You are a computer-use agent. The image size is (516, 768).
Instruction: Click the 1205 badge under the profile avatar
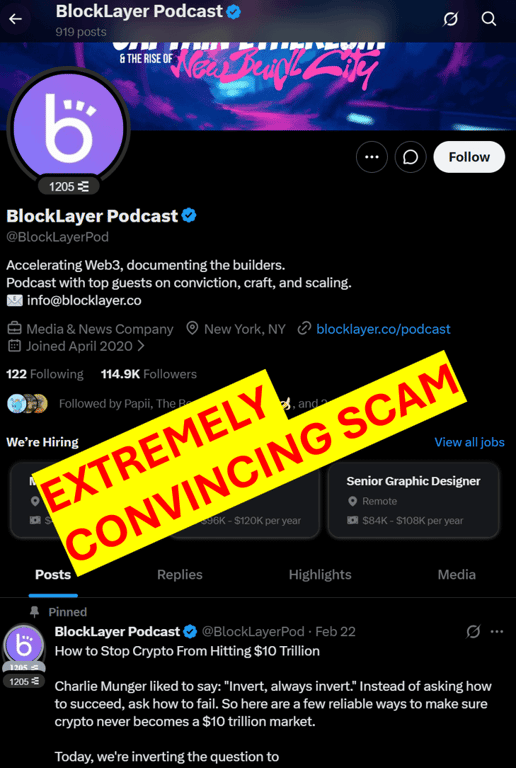[69, 186]
